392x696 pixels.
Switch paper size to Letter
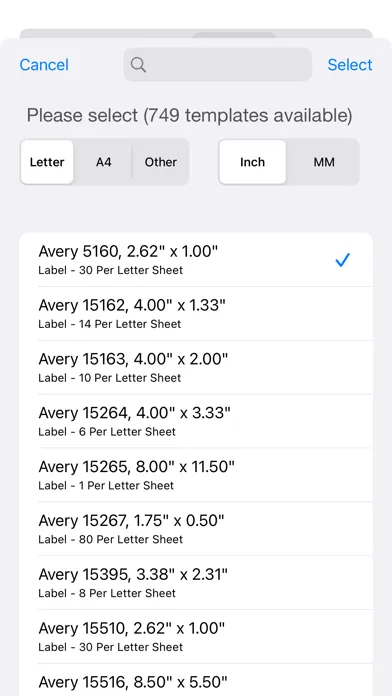pyautogui.click(x=47, y=162)
